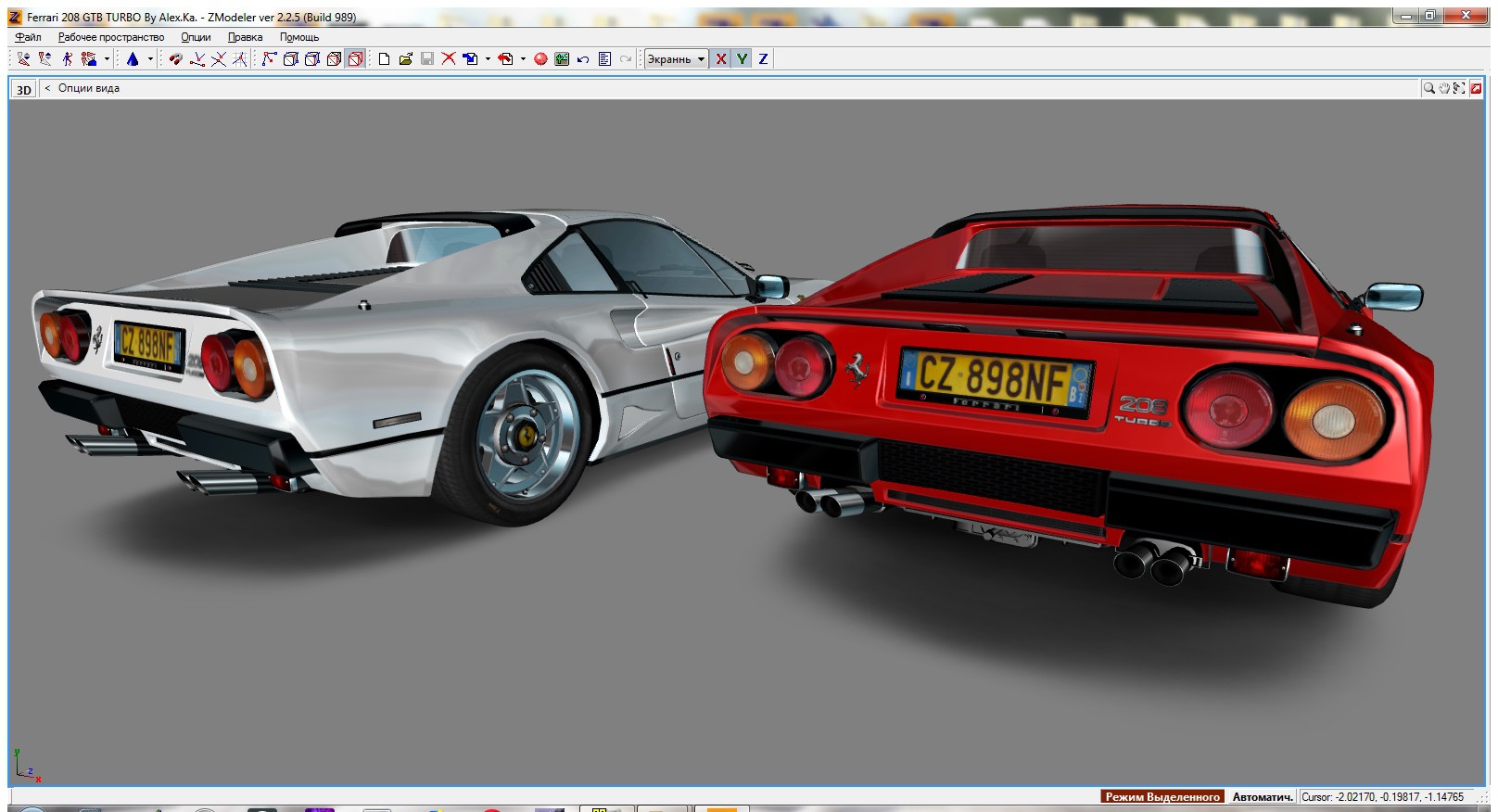Click the document list icon
The width and height of the screenshot is (1498, 812).
[604, 58]
